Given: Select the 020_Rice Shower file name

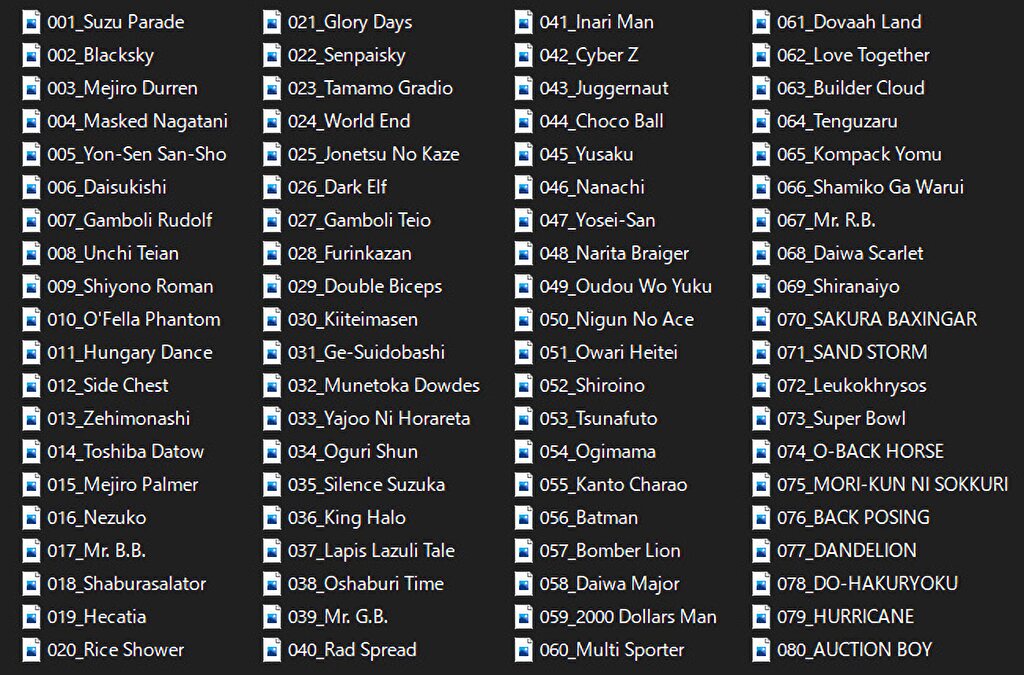Looking at the screenshot, I should click(x=116, y=650).
